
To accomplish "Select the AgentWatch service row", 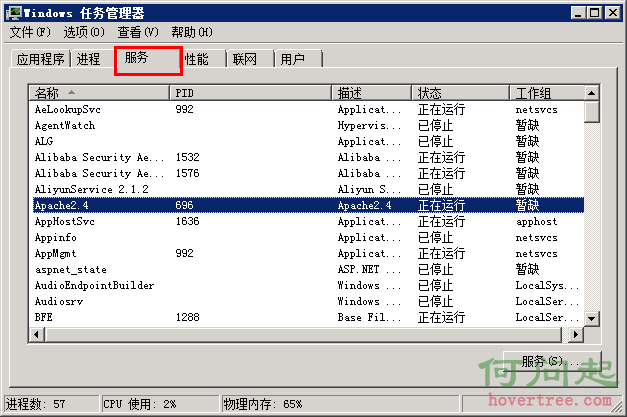I will pos(307,125).
